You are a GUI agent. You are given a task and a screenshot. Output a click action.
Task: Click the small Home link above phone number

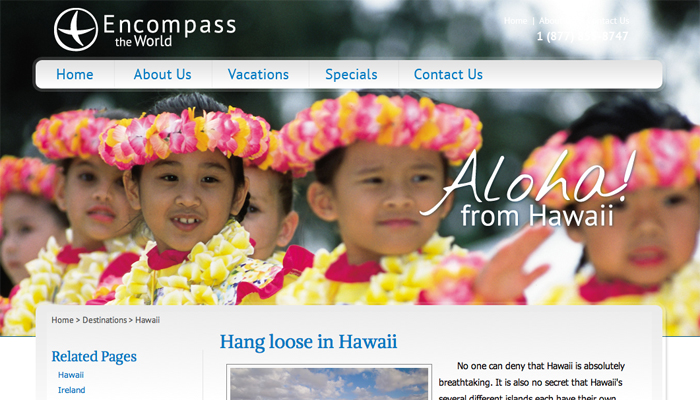[516, 21]
